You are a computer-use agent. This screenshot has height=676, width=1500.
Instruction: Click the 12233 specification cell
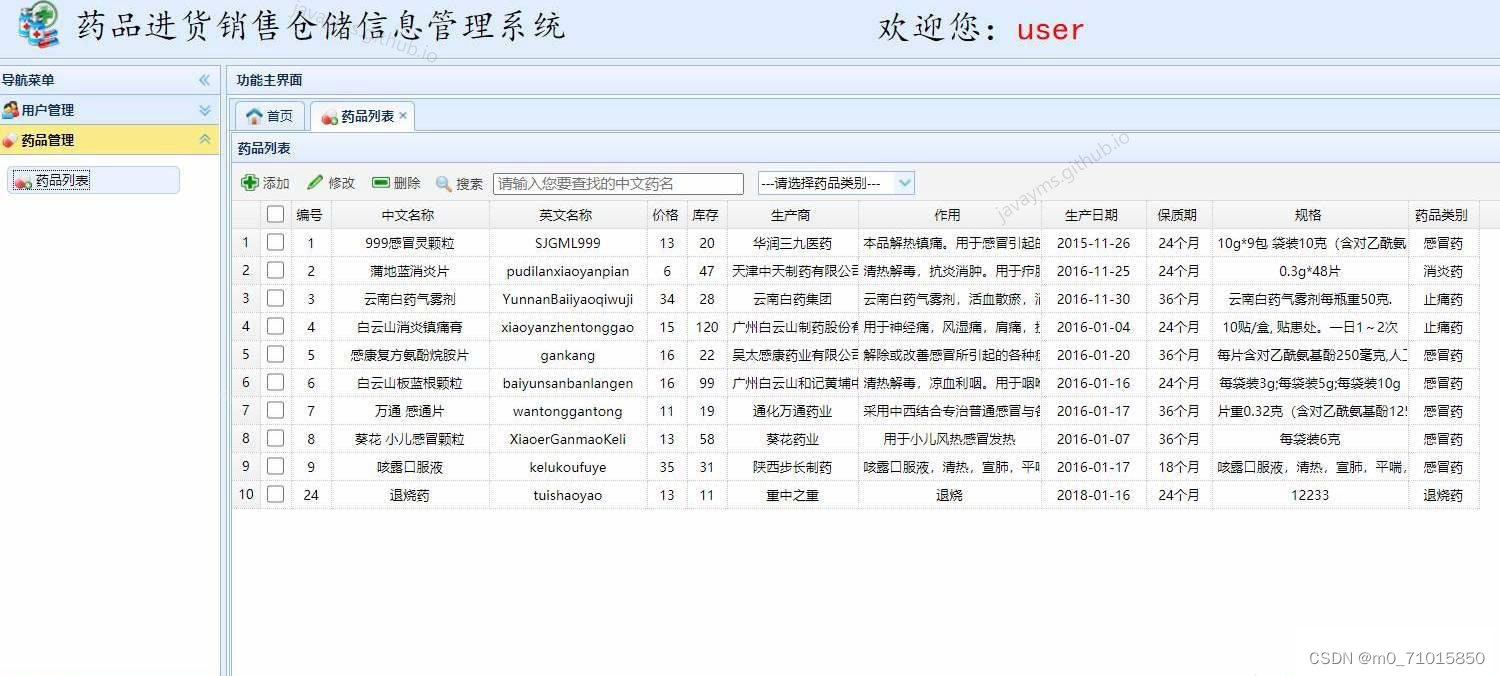[1309, 495]
